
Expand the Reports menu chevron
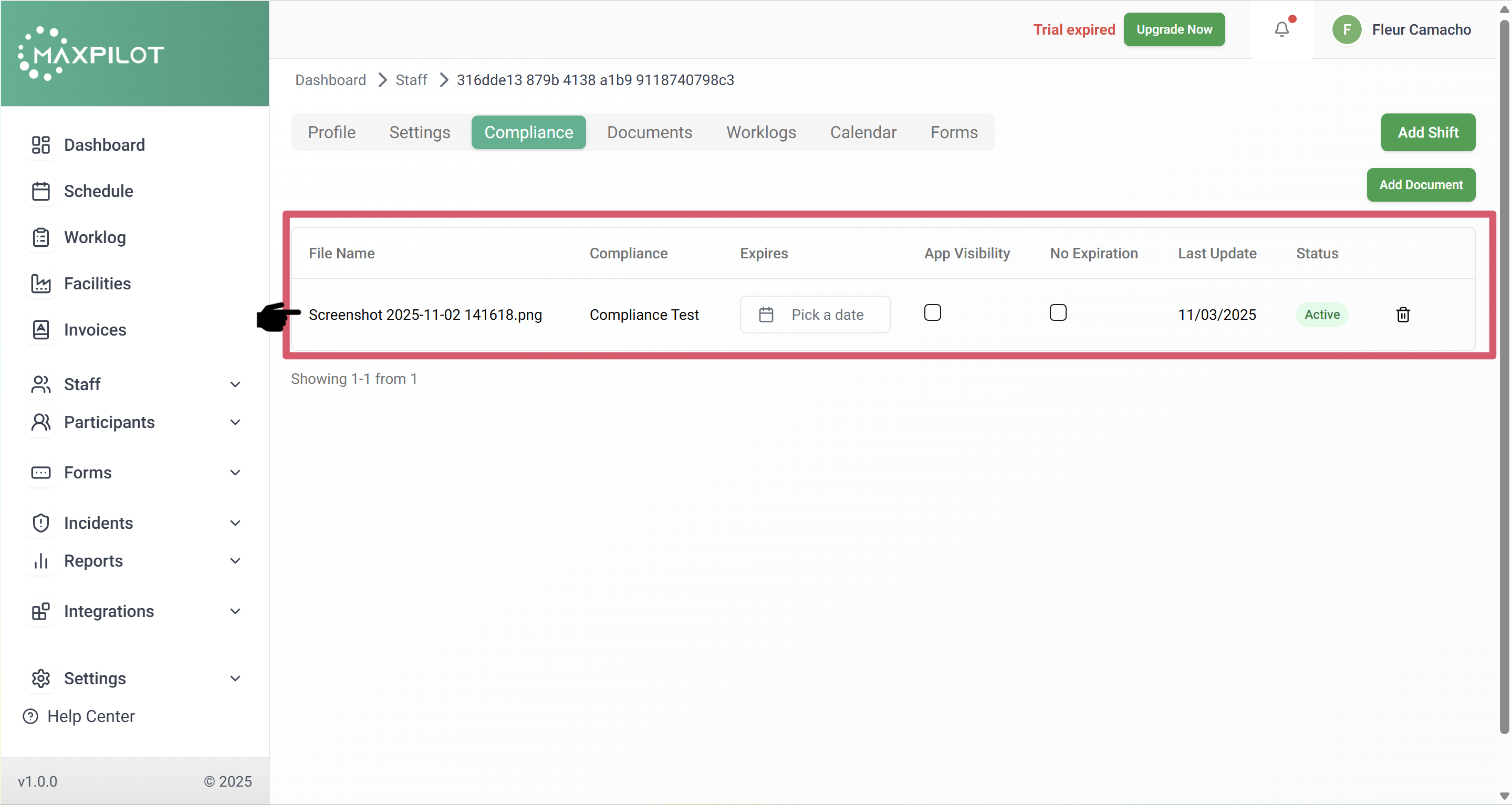pos(235,561)
